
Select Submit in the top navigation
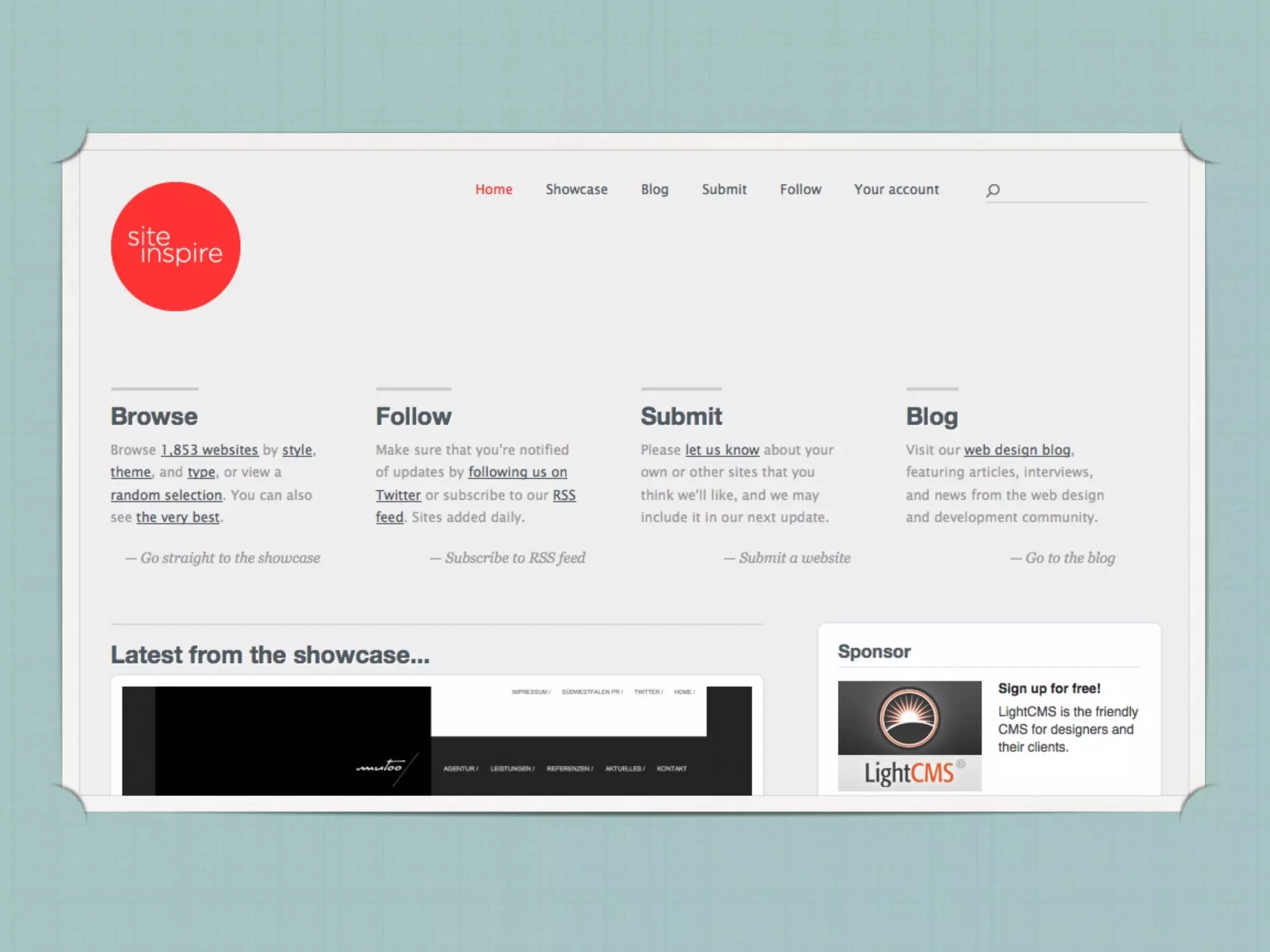724,189
